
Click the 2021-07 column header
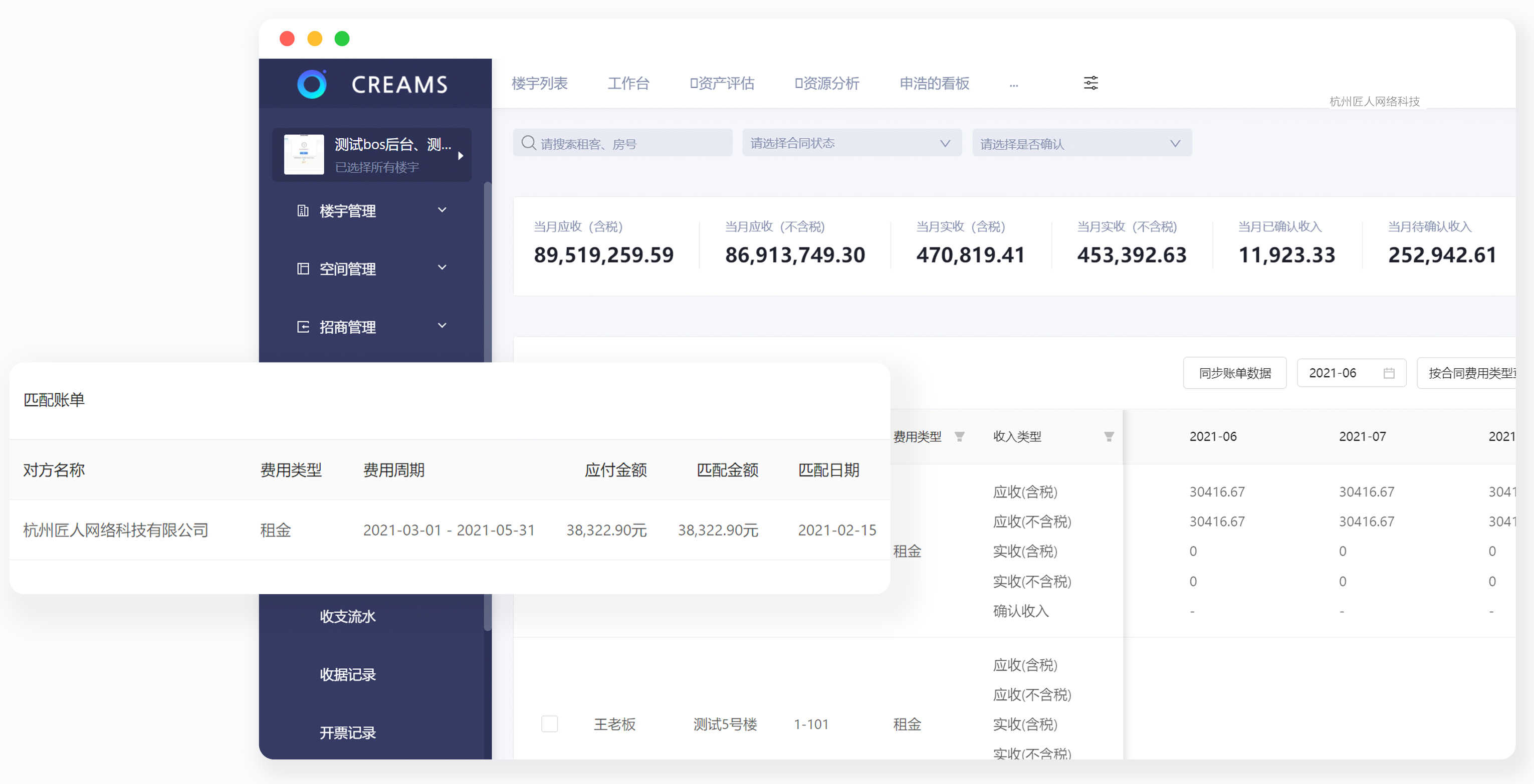click(x=1362, y=436)
